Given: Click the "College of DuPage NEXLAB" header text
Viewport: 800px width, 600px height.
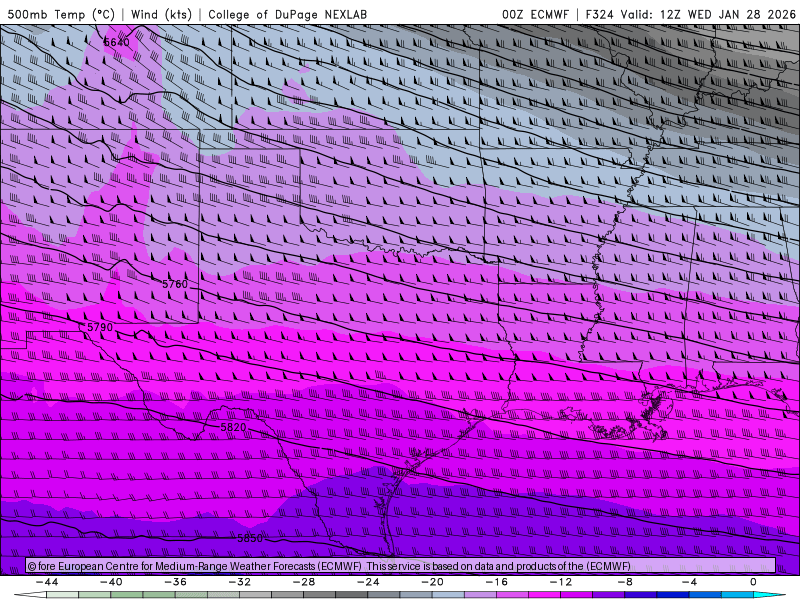Looking at the screenshot, I should (x=287, y=14).
